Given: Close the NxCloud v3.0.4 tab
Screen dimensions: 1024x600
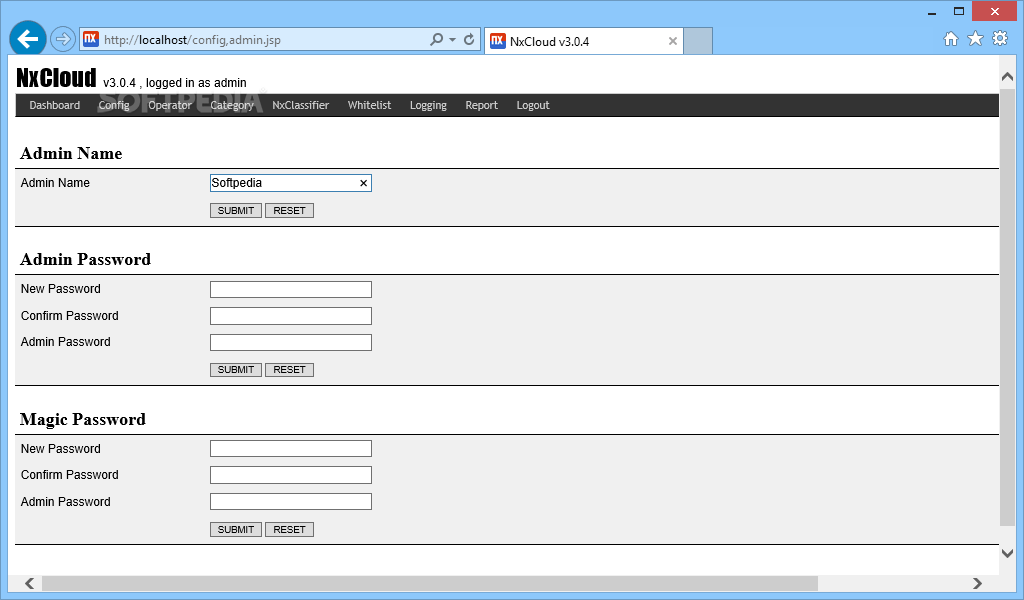Looking at the screenshot, I should [x=673, y=41].
